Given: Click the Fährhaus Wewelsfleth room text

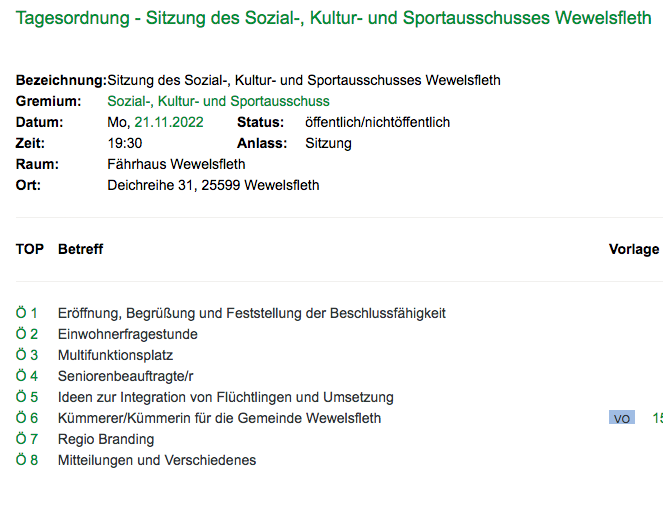Looking at the screenshot, I should click(176, 164).
